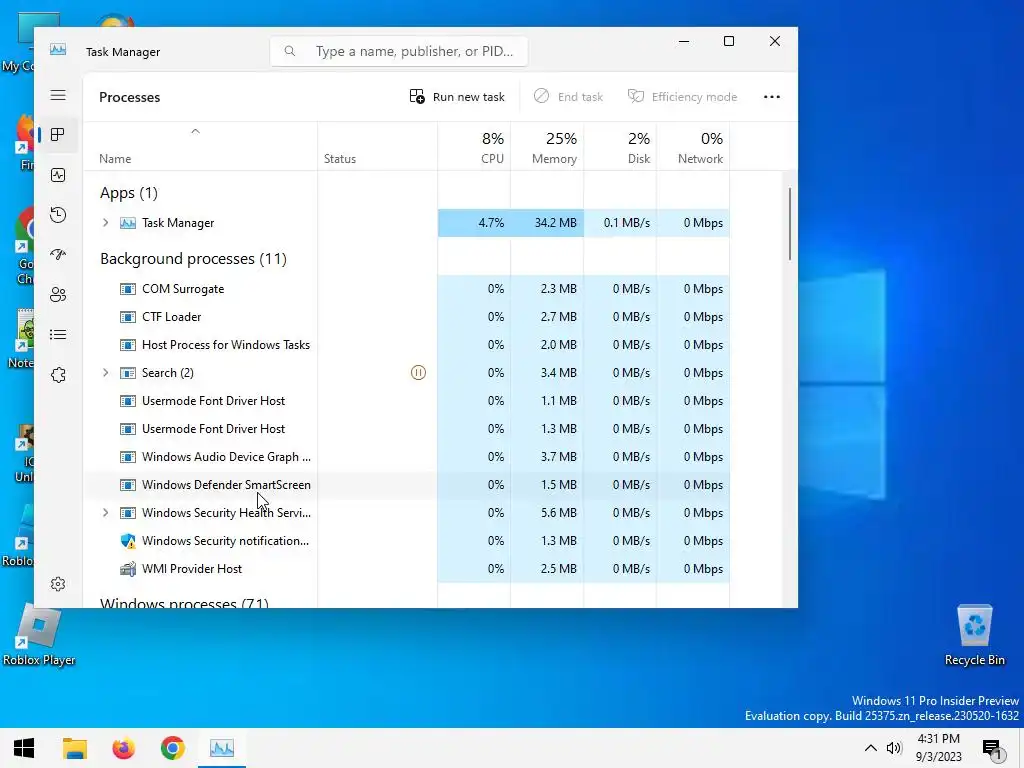Expand the Search (2) process group
The height and width of the screenshot is (768, 1024).
pos(105,373)
